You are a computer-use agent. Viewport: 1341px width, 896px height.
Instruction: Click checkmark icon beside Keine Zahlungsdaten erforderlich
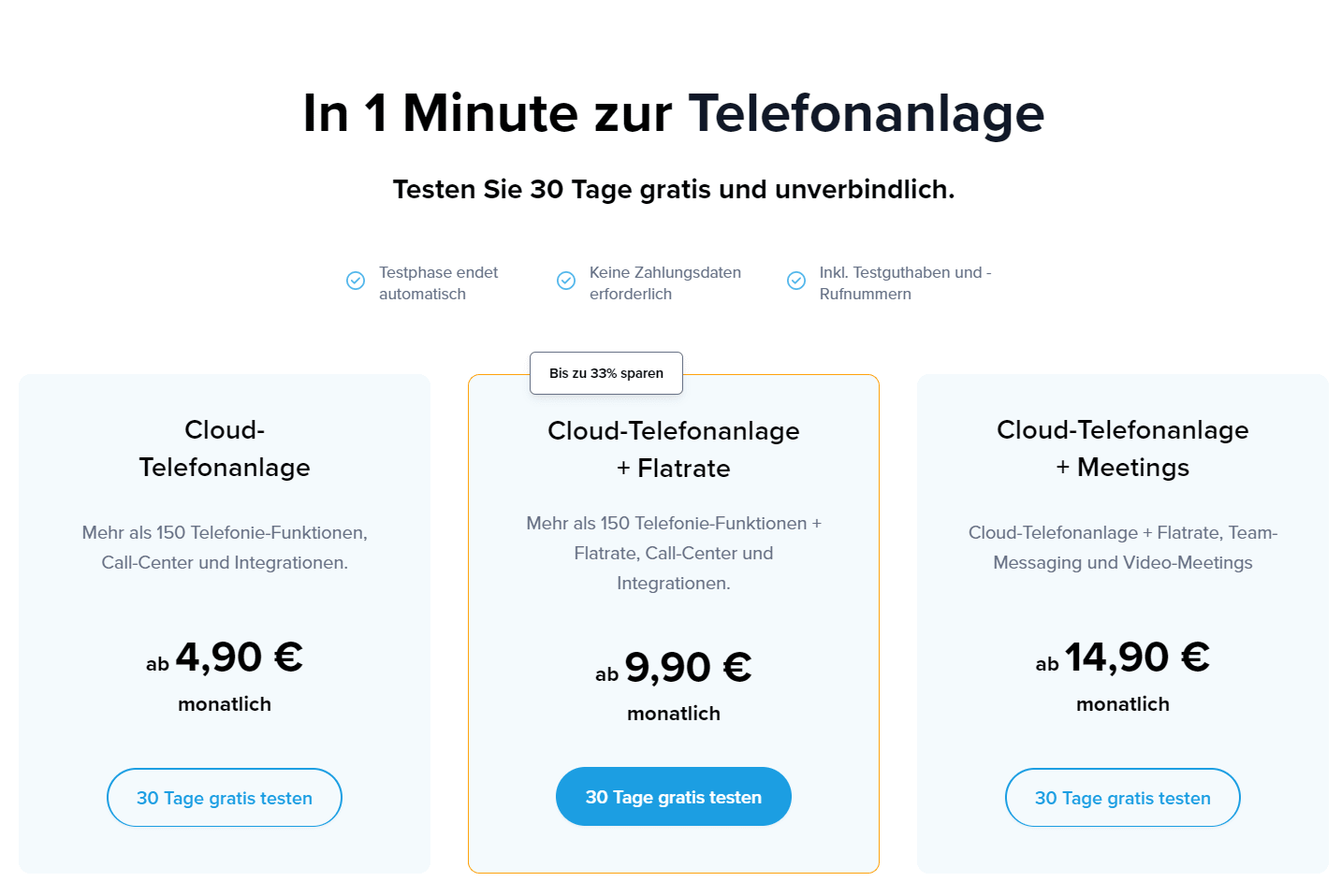click(566, 281)
